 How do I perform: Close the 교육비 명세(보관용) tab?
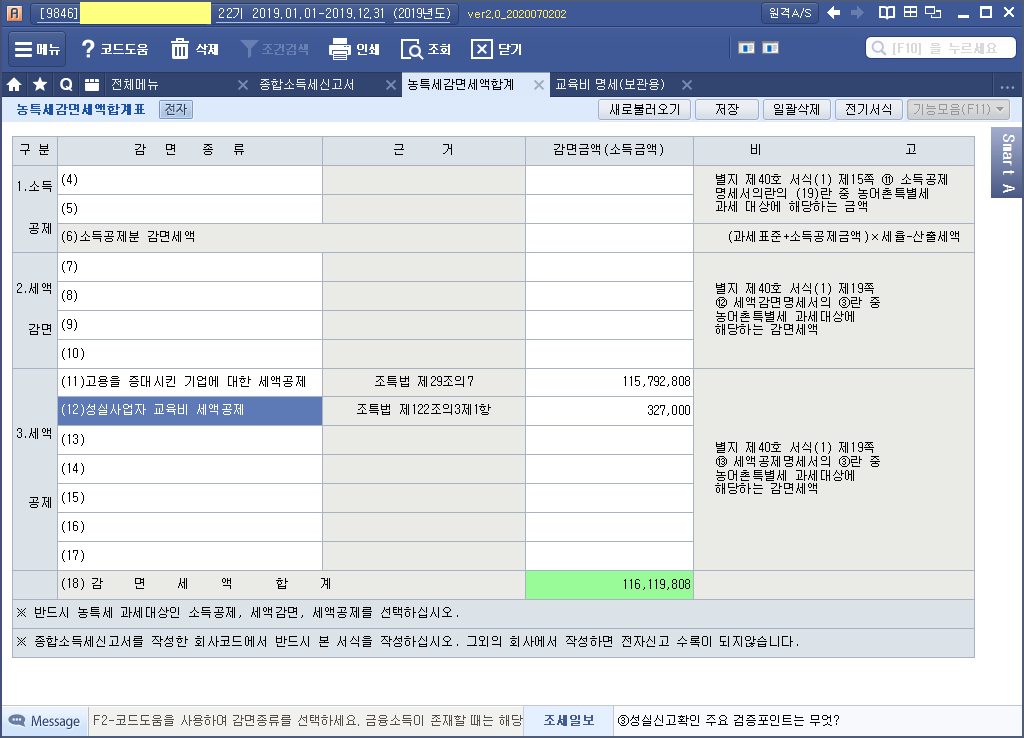687,84
